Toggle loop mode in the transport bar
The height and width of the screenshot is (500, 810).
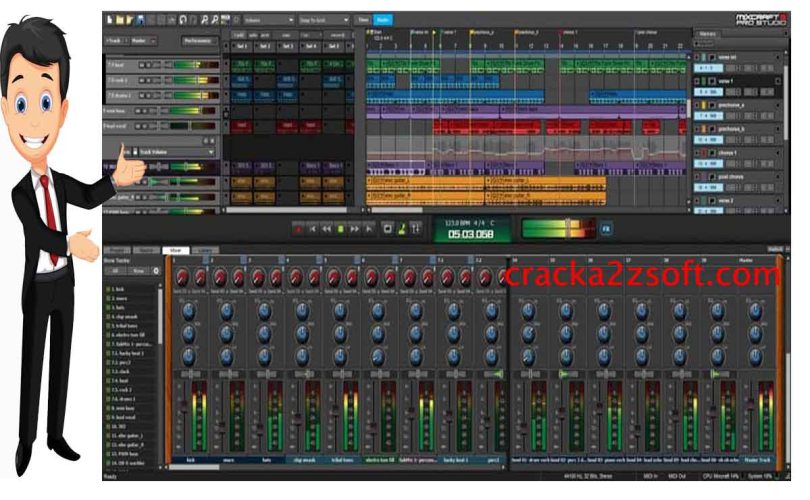tap(387, 229)
